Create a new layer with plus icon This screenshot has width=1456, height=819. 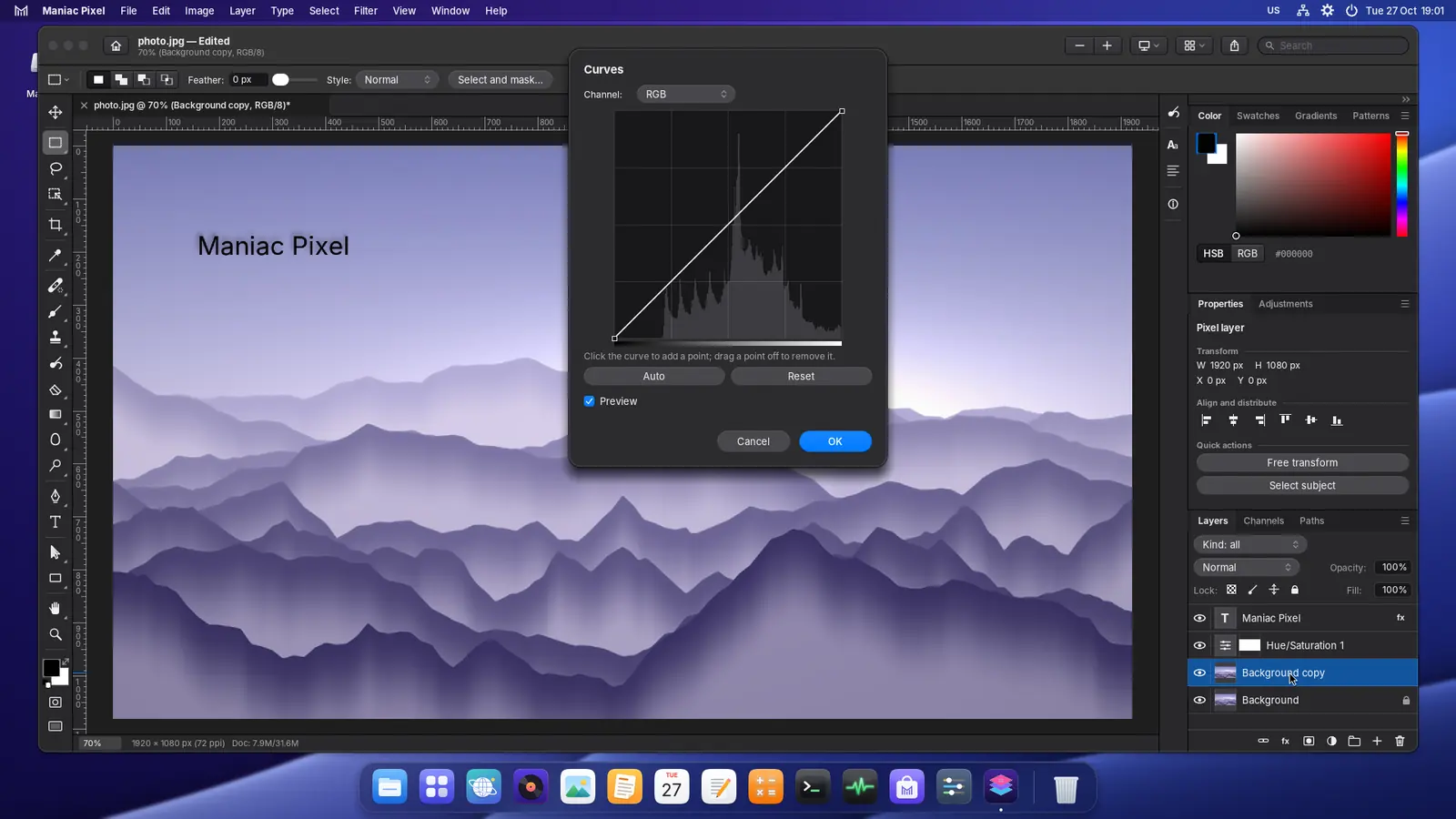tap(1377, 741)
